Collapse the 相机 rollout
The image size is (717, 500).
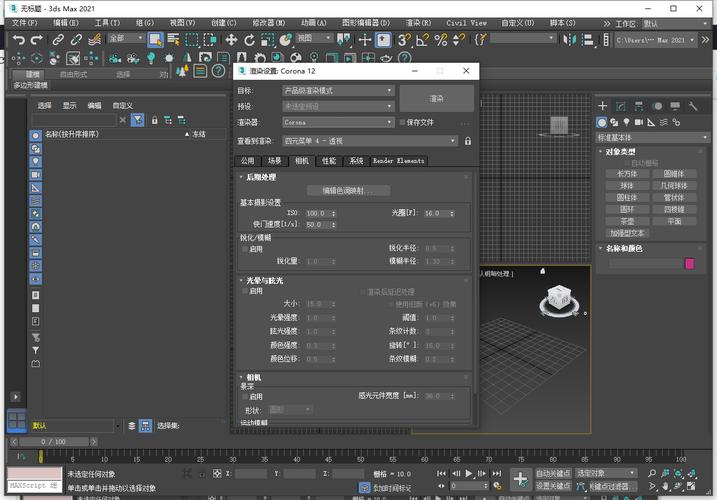coord(254,377)
